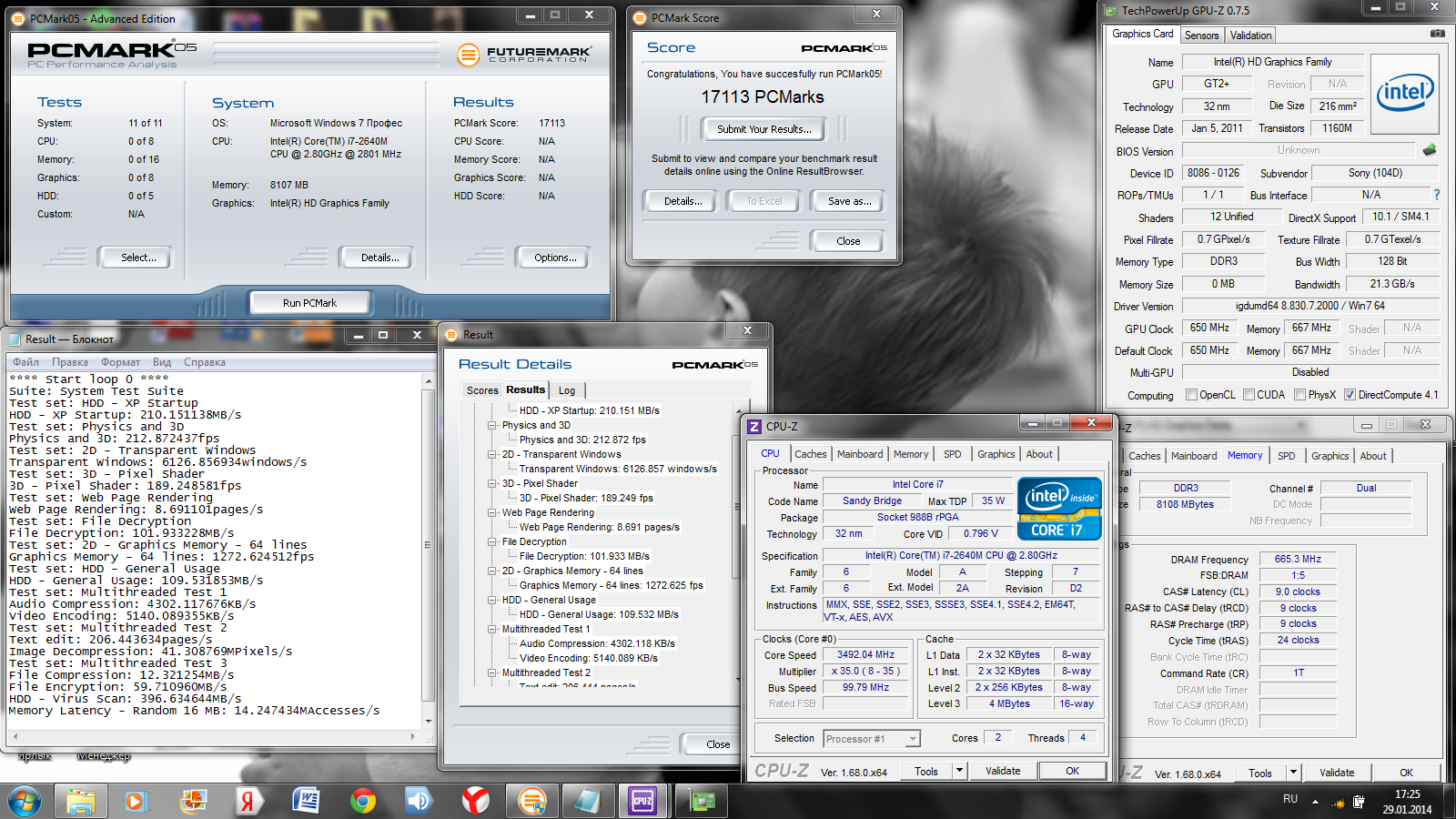Viewport: 1456px width, 819px height.
Task: Switch to Notepad via its taskbar icon
Action: coord(587,801)
